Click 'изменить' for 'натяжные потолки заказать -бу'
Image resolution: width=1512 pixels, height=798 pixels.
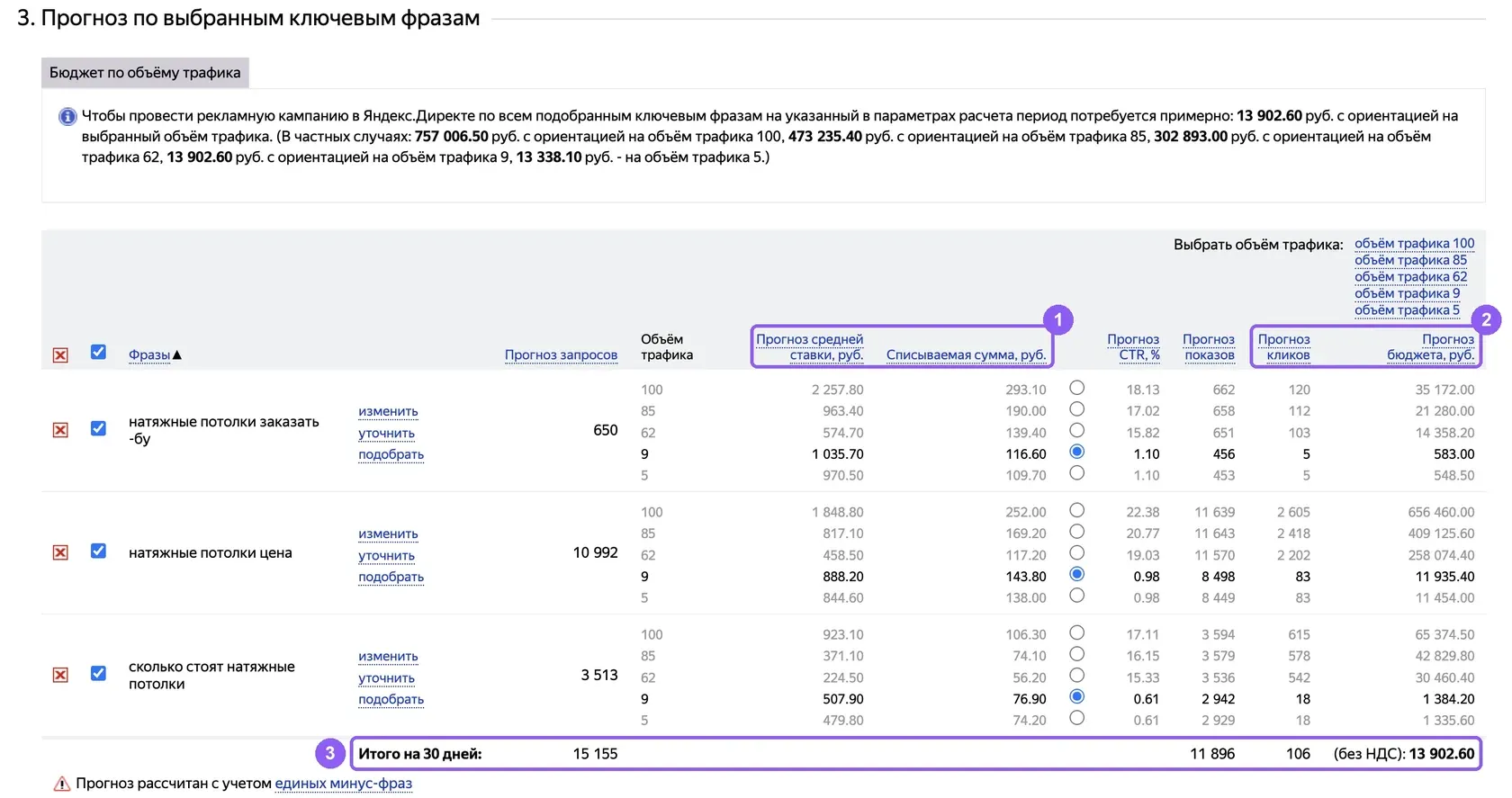pos(388,412)
